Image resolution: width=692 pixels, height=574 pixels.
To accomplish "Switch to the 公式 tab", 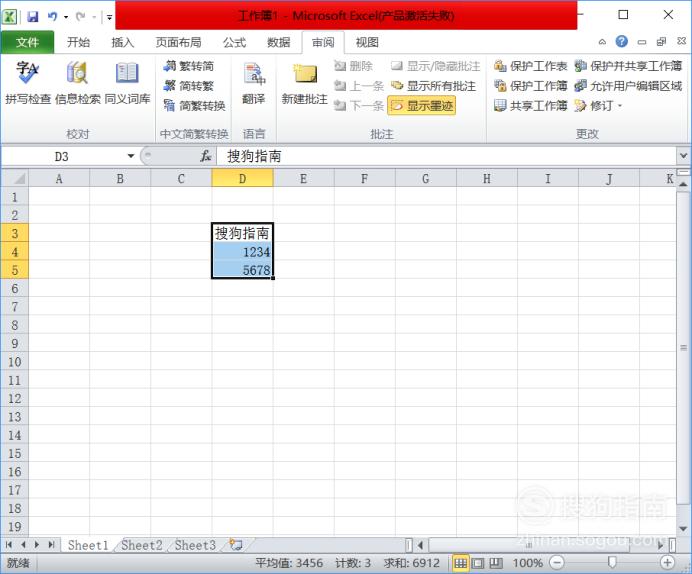I will point(234,42).
